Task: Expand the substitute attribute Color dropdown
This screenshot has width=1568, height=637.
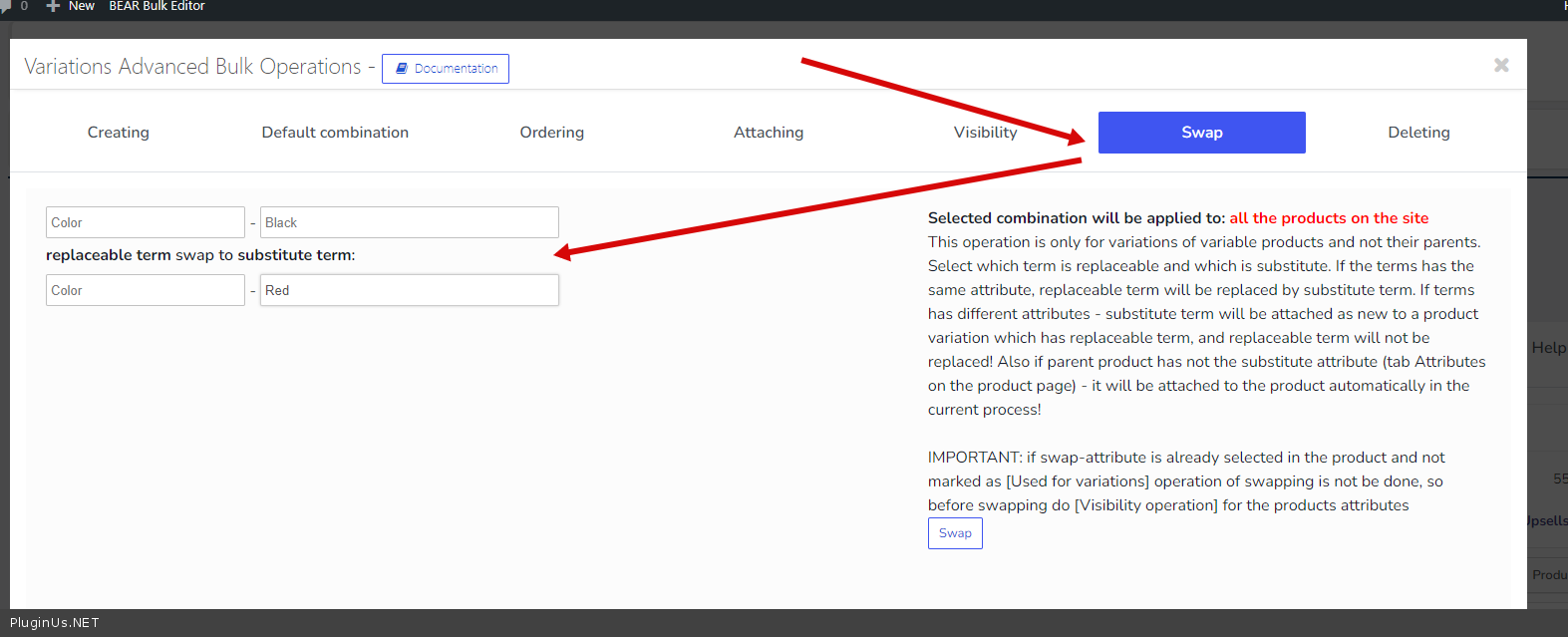Action: coord(145,290)
